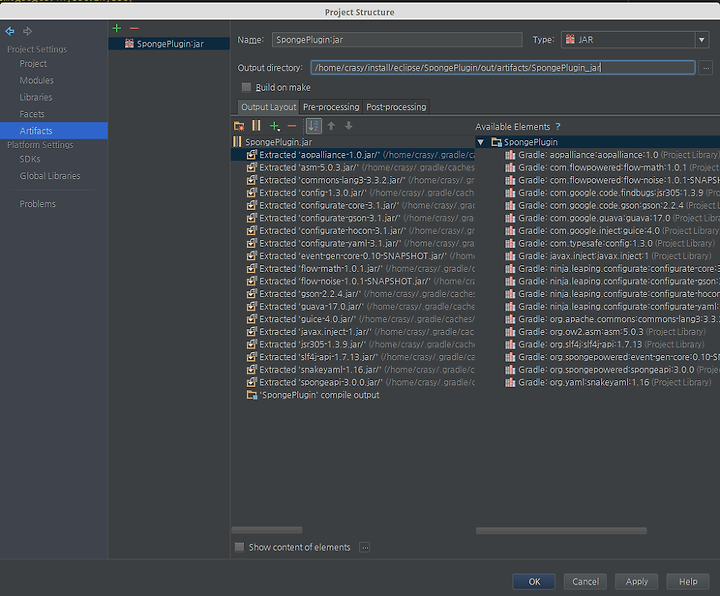Image resolution: width=720 pixels, height=596 pixels.
Task: Click icon of Extracted asm-5.0.3.jar entry
Action: click(x=251, y=168)
